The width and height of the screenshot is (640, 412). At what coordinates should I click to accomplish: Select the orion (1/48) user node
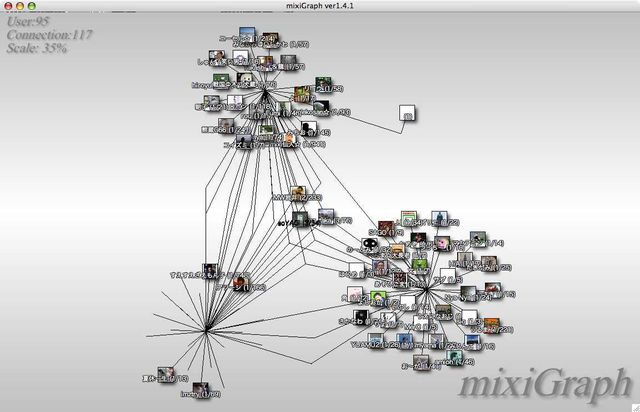click(454, 358)
